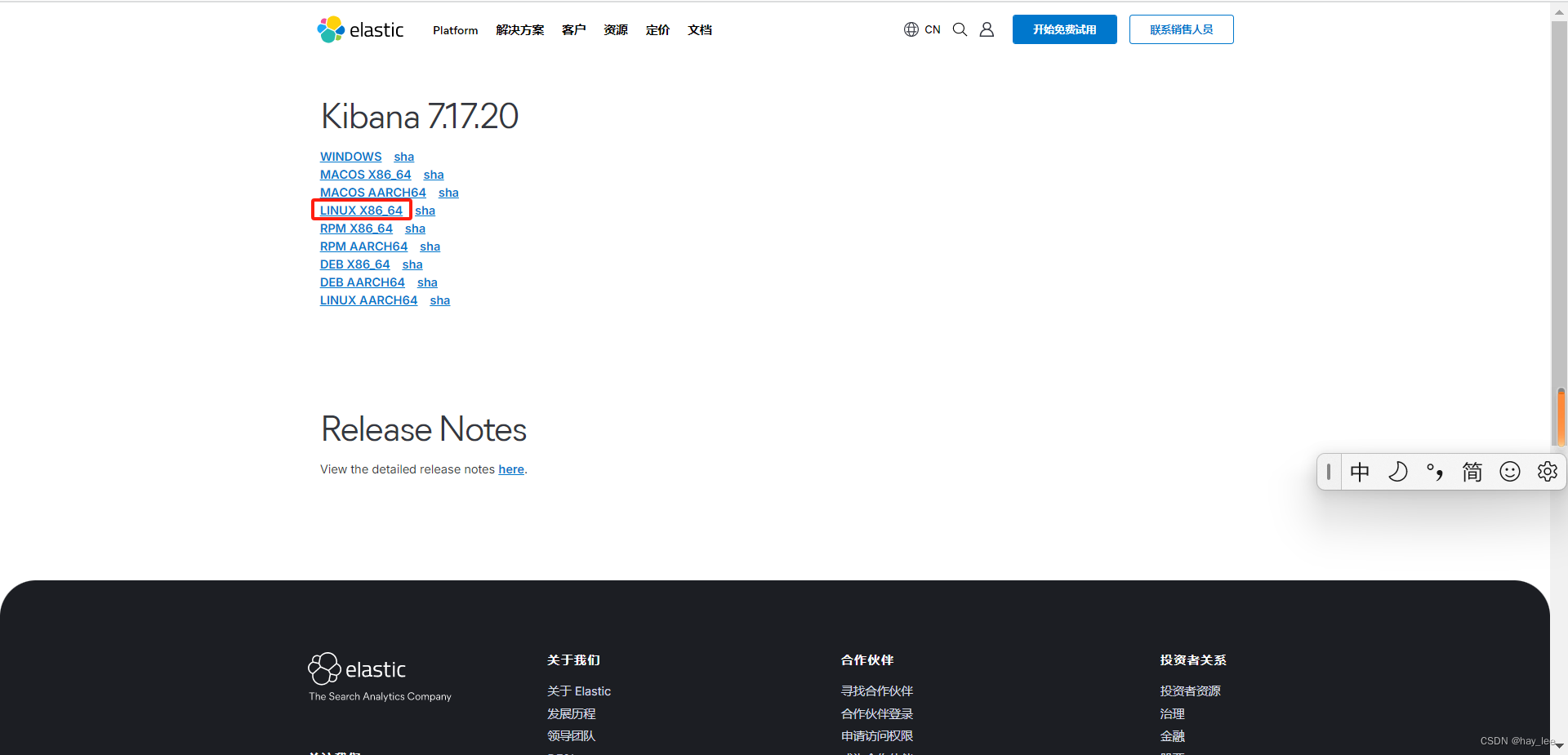Open the 发展历程 footer link
The width and height of the screenshot is (1568, 755).
[572, 713]
